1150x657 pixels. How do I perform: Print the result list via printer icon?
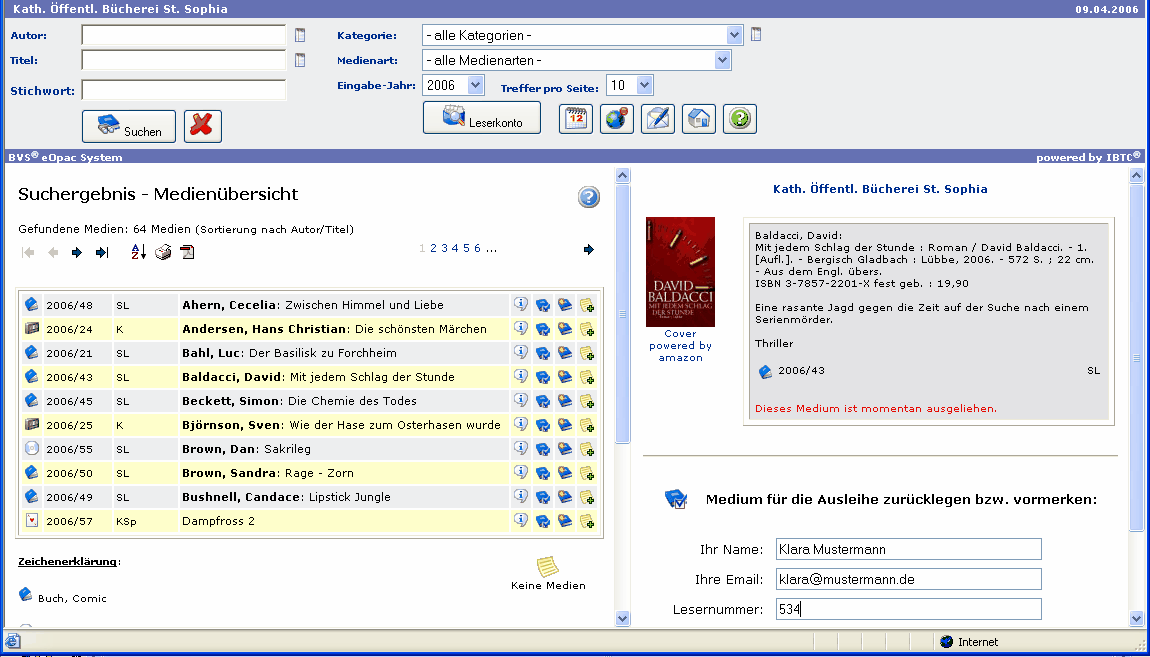pos(163,252)
